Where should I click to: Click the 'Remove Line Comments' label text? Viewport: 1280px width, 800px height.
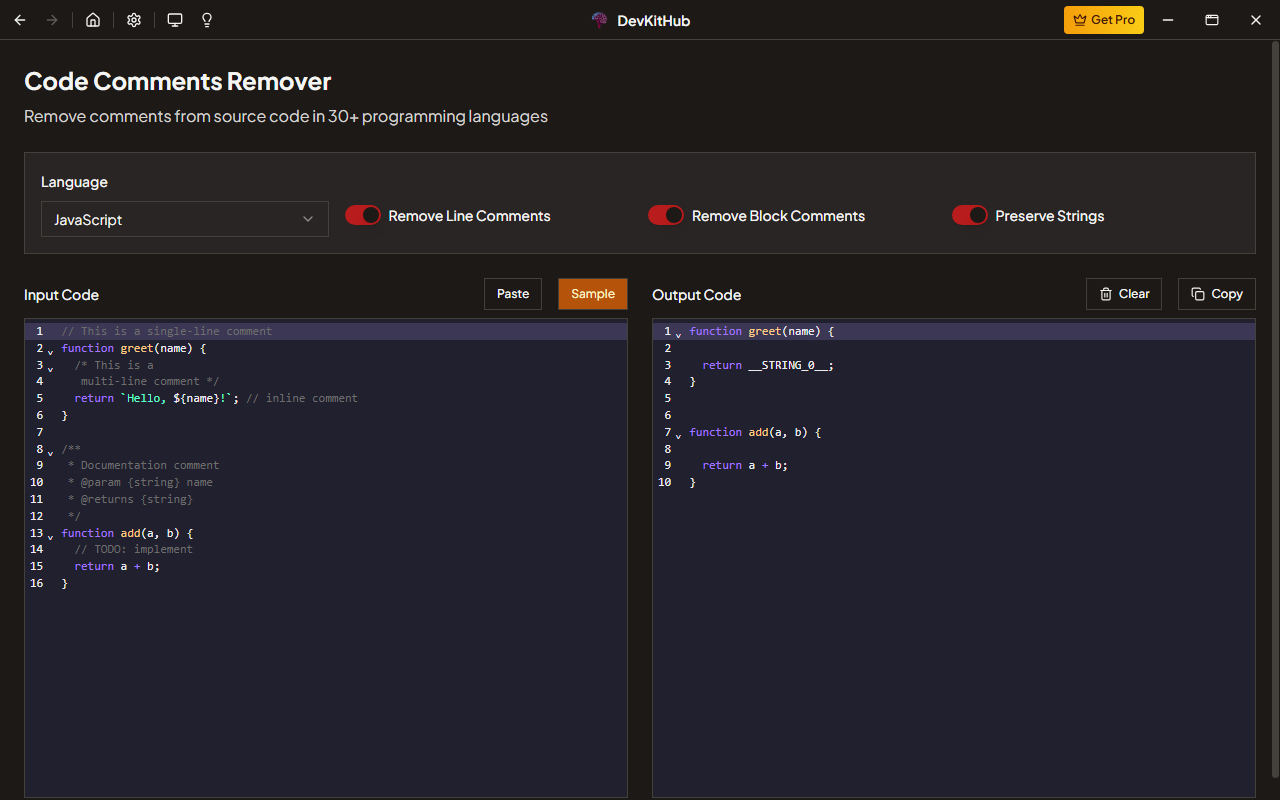point(469,216)
